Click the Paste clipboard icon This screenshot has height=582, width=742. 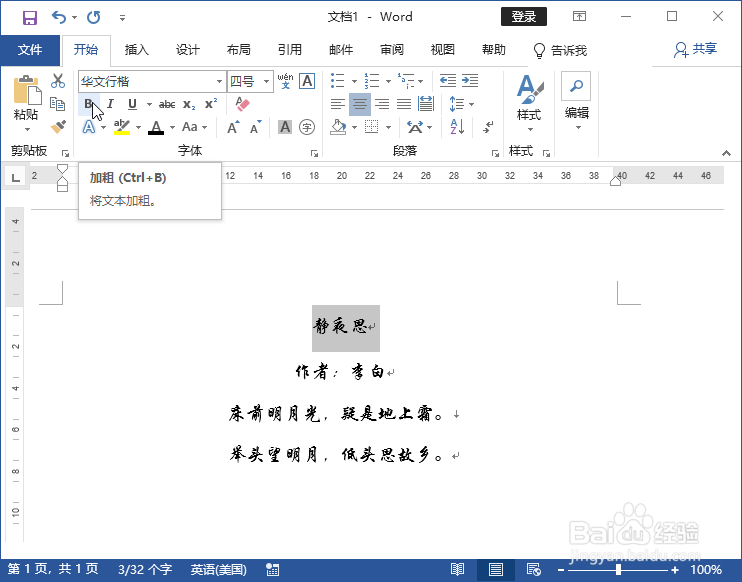pos(27,90)
